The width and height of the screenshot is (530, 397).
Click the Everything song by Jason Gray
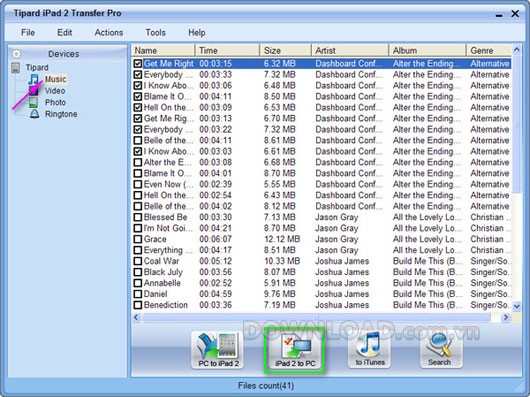pyautogui.click(x=168, y=250)
